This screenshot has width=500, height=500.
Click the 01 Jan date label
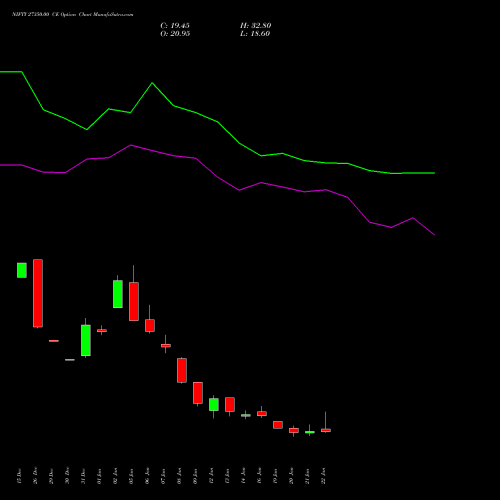tap(99, 476)
